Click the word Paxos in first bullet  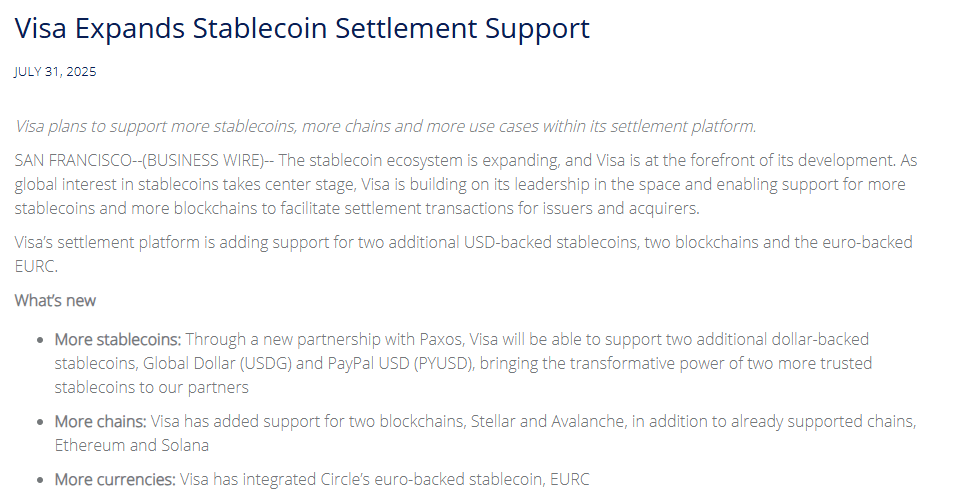(x=442, y=340)
